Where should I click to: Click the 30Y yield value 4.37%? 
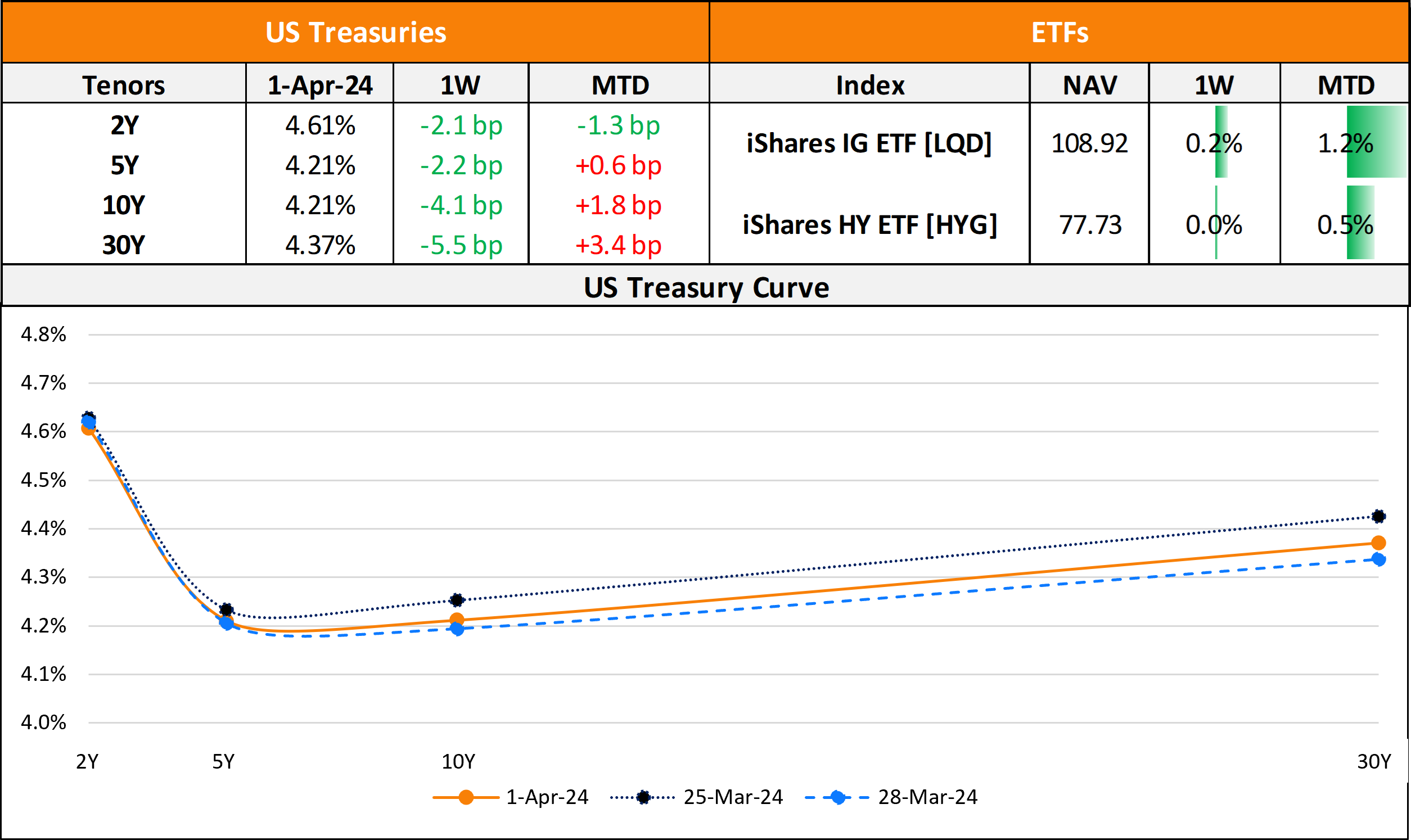click(x=320, y=245)
